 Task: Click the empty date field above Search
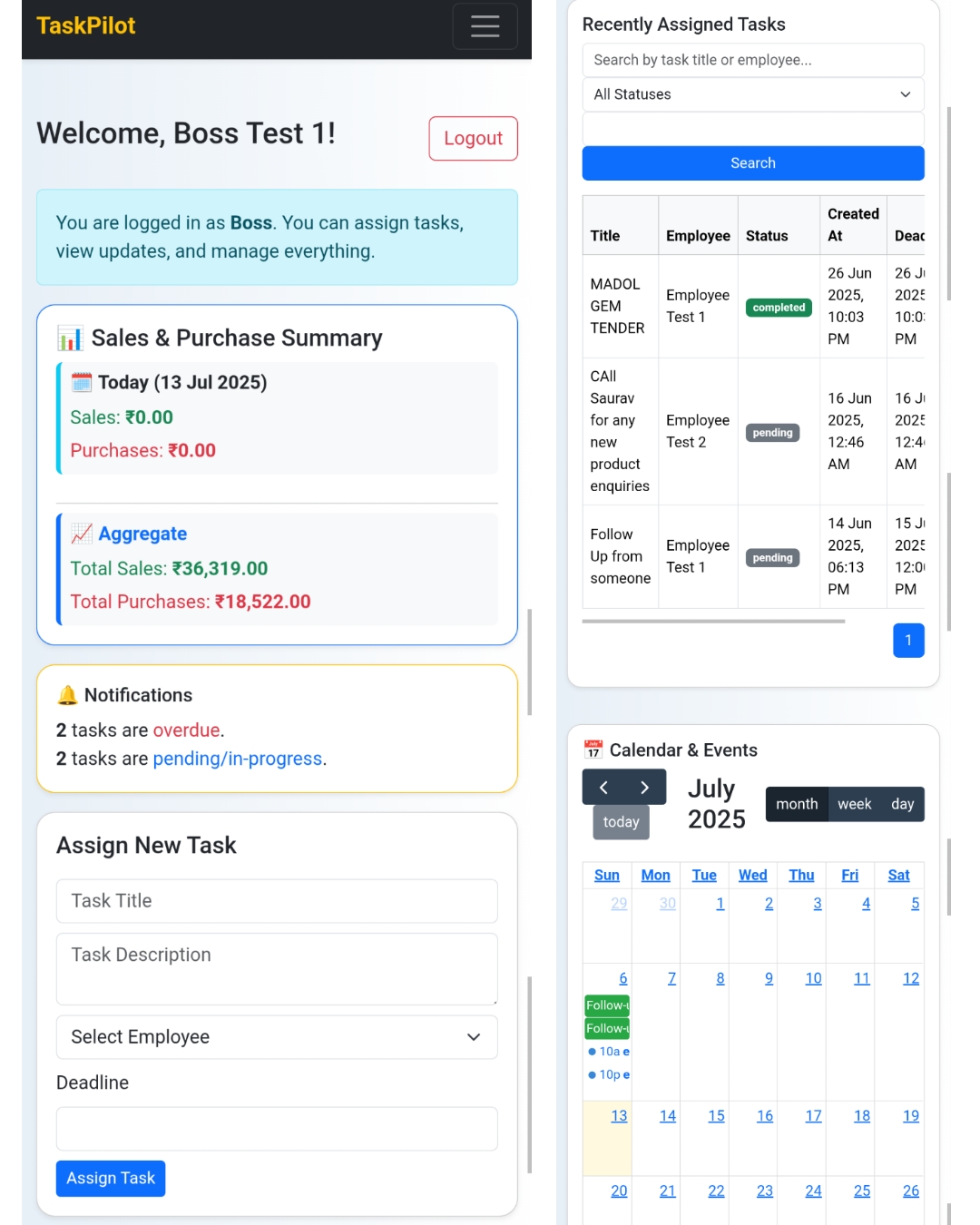(753, 129)
